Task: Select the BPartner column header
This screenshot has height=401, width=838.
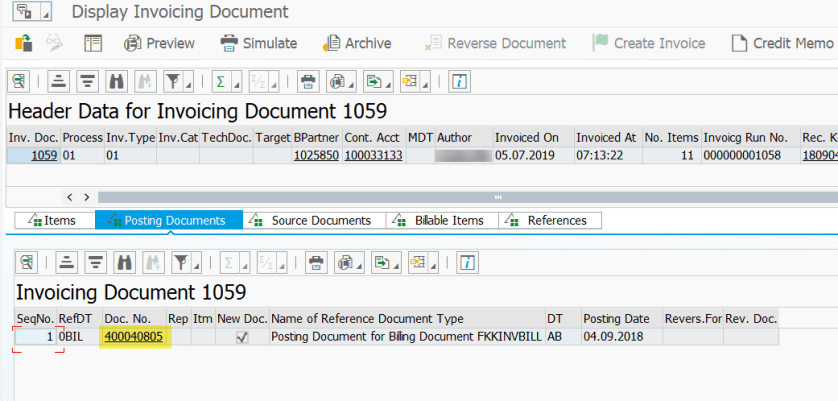Action: [x=316, y=137]
